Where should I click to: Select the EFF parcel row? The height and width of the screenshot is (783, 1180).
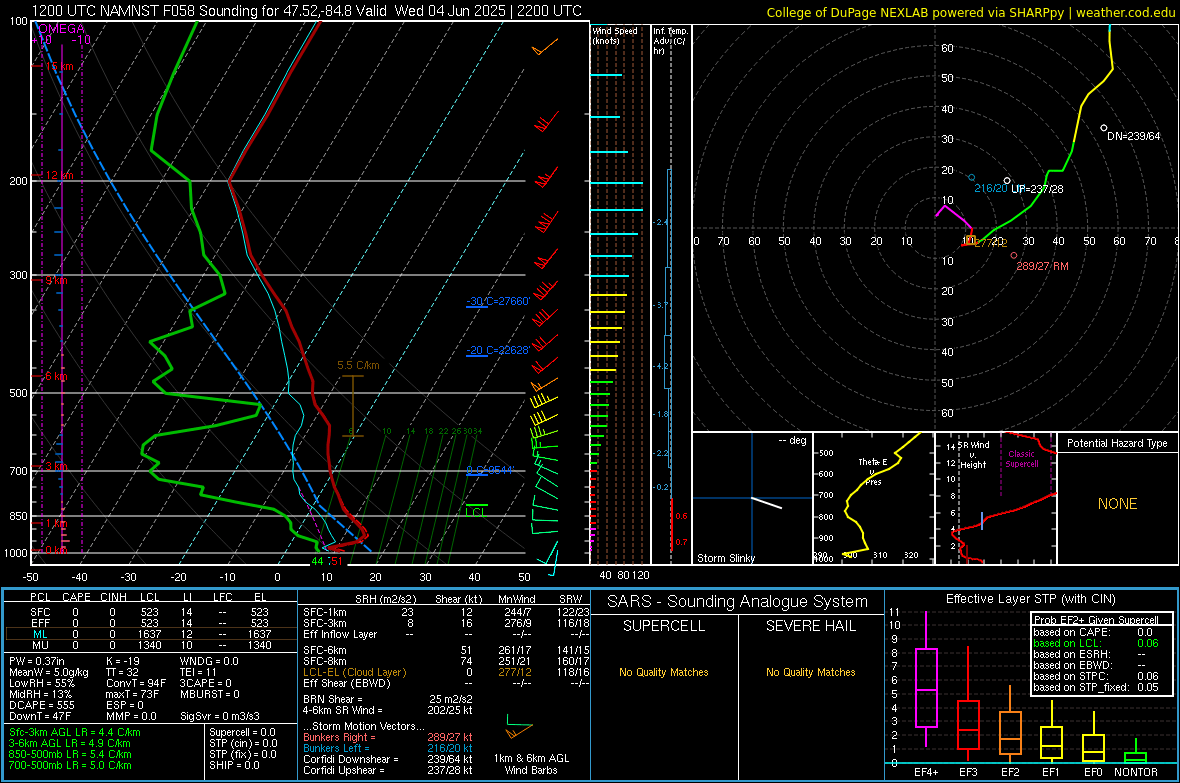[x=150, y=623]
